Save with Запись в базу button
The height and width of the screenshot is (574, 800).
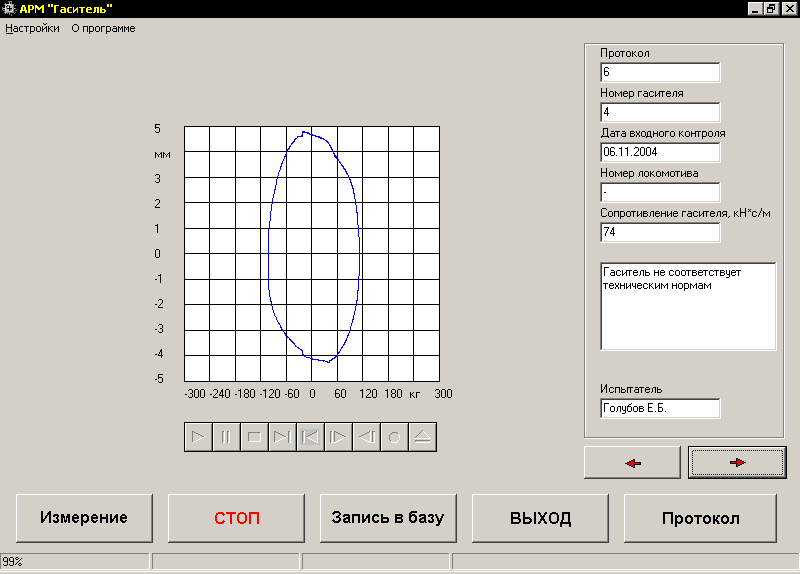(388, 518)
